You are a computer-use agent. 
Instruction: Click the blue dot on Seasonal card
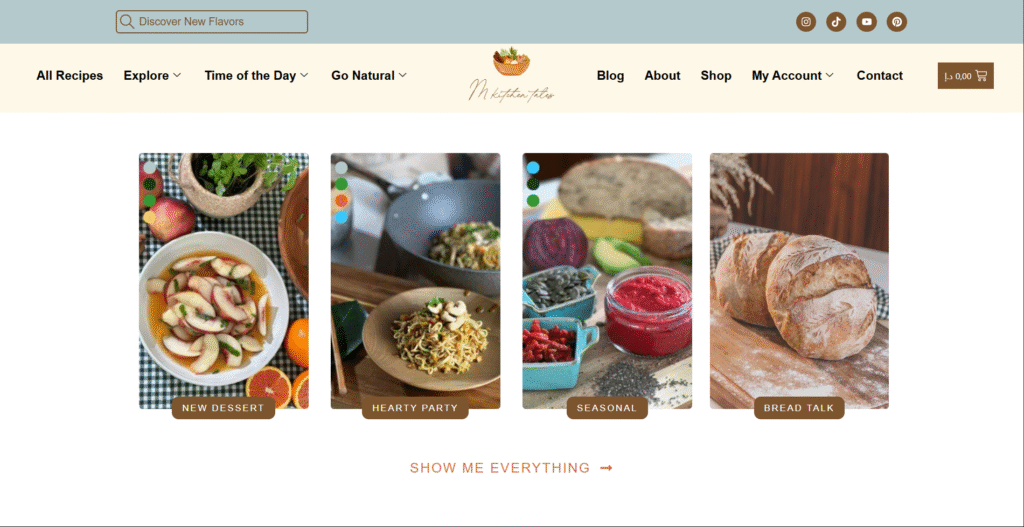click(x=533, y=168)
